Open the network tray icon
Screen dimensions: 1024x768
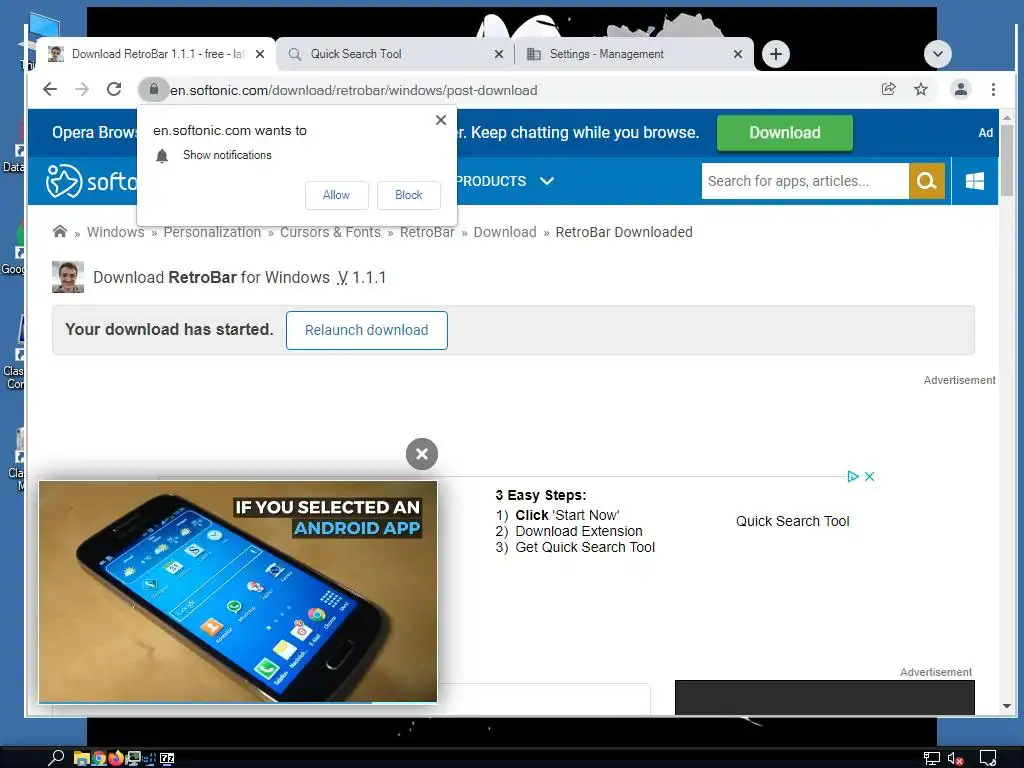coord(931,759)
